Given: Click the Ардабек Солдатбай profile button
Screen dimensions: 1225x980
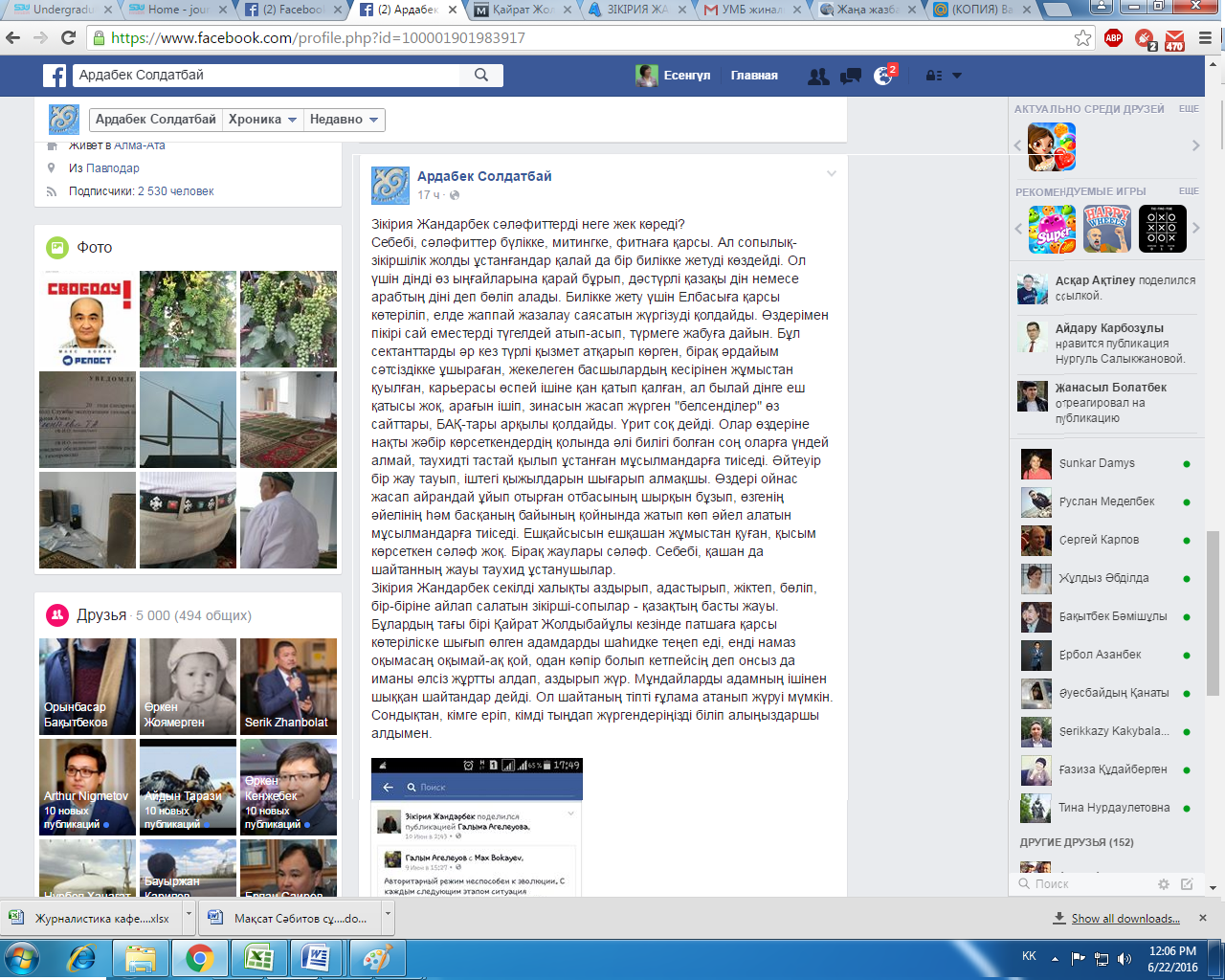Looking at the screenshot, I should pos(156,120).
